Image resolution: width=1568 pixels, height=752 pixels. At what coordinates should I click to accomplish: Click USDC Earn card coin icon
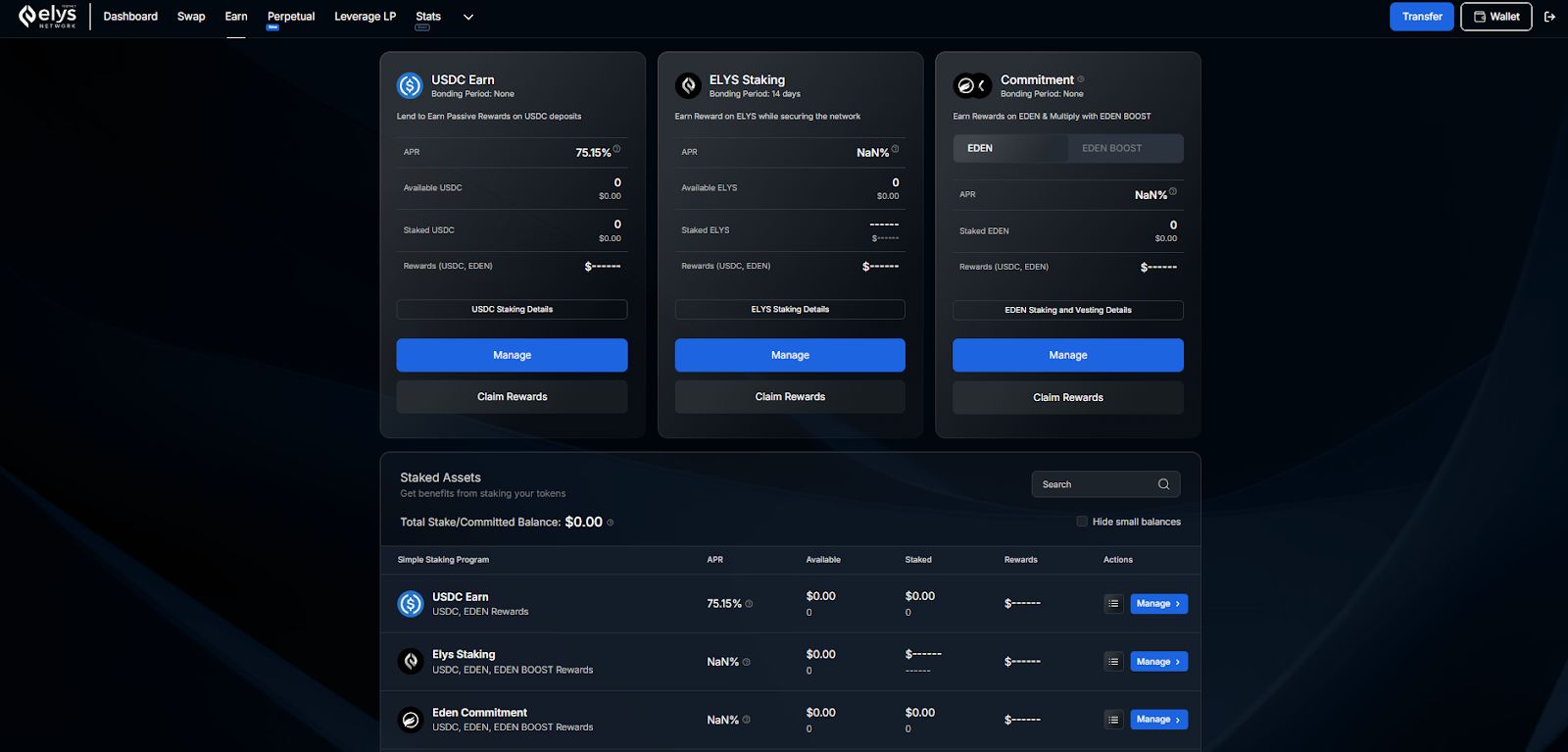[410, 85]
